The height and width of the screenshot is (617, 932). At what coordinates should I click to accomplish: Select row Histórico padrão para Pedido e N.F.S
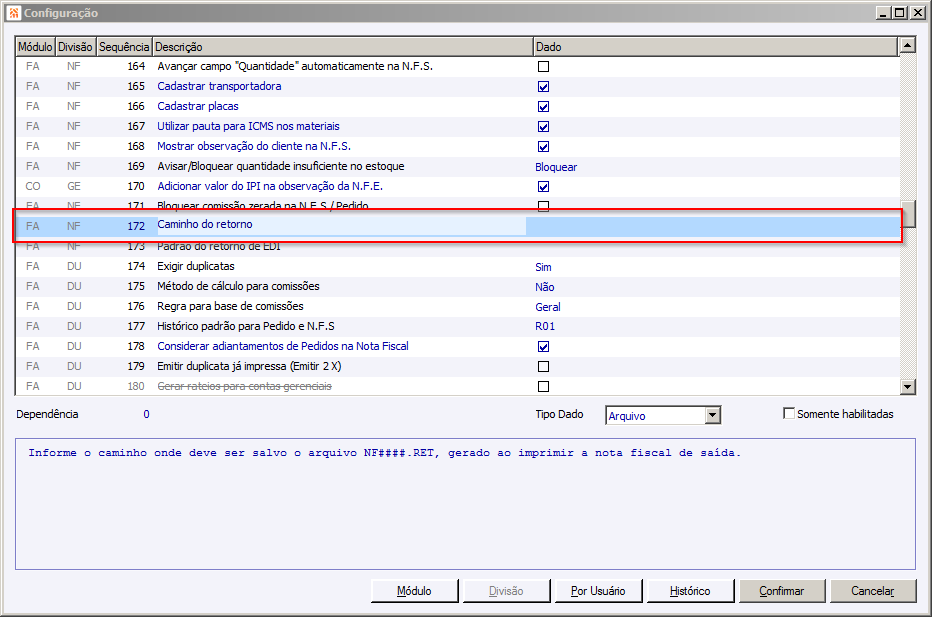coord(458,326)
